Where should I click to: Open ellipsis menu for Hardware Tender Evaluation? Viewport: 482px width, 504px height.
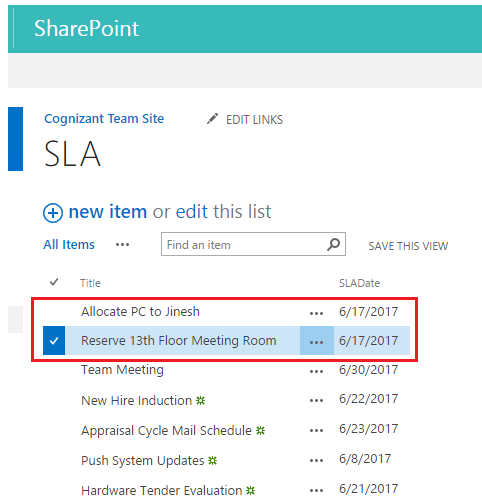pos(316,490)
